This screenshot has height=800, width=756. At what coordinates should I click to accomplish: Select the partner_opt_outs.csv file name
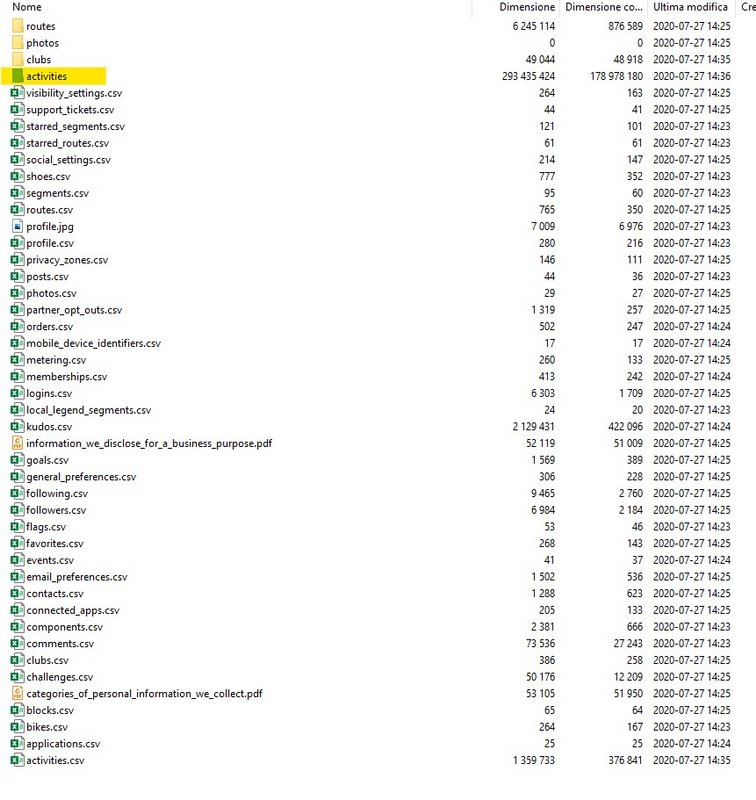tap(74, 310)
